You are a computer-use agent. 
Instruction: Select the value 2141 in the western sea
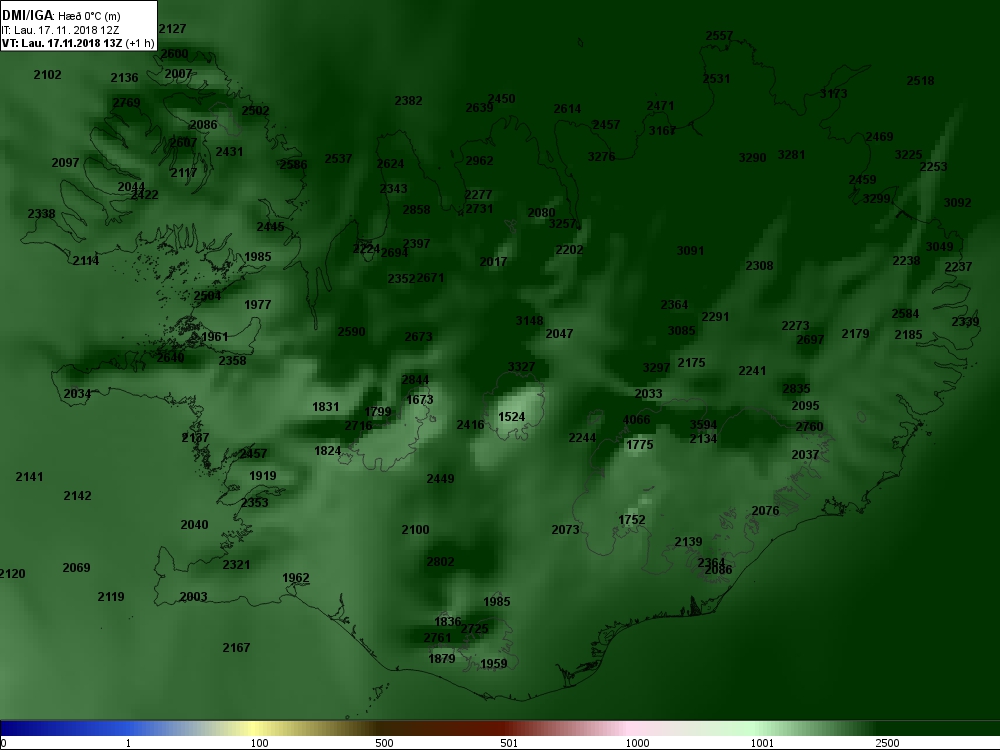coord(29,476)
